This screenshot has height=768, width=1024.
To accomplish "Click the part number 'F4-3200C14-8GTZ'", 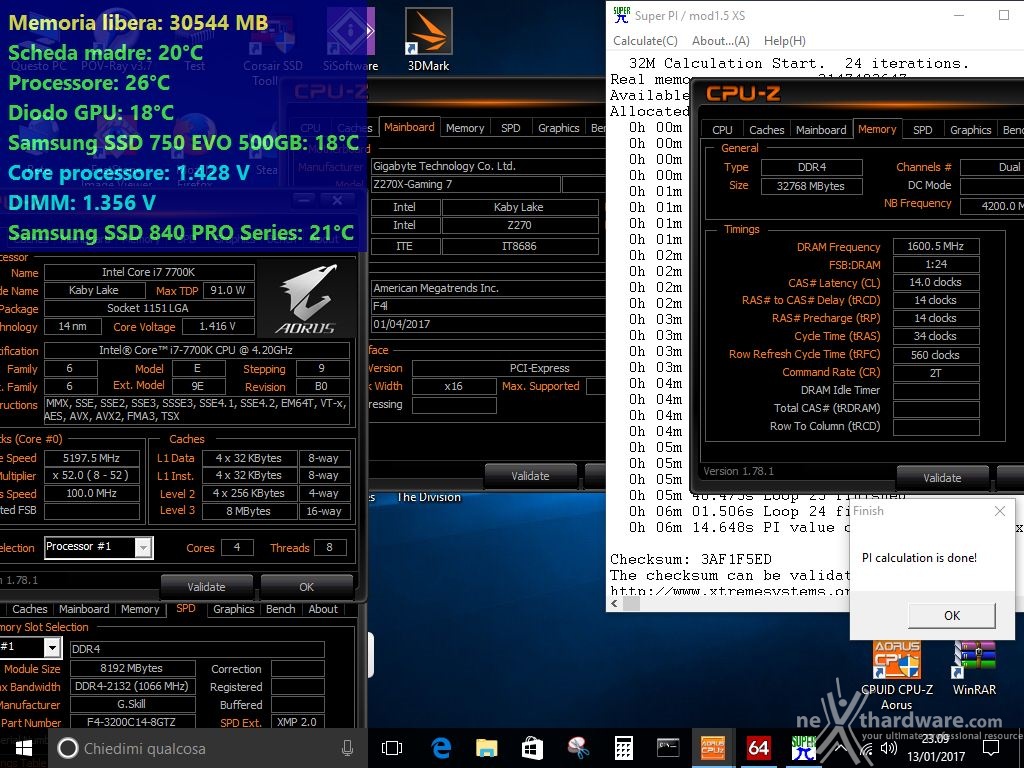I will click(x=132, y=722).
